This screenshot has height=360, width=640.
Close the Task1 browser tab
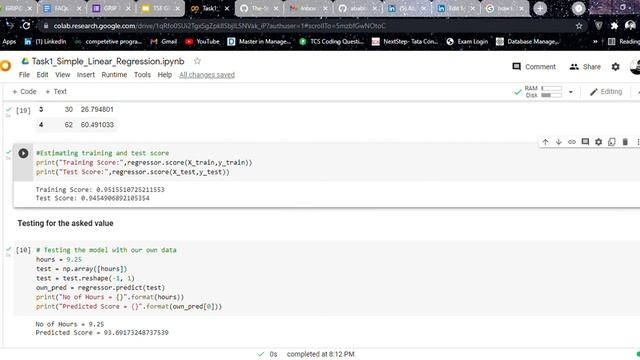(x=227, y=8)
